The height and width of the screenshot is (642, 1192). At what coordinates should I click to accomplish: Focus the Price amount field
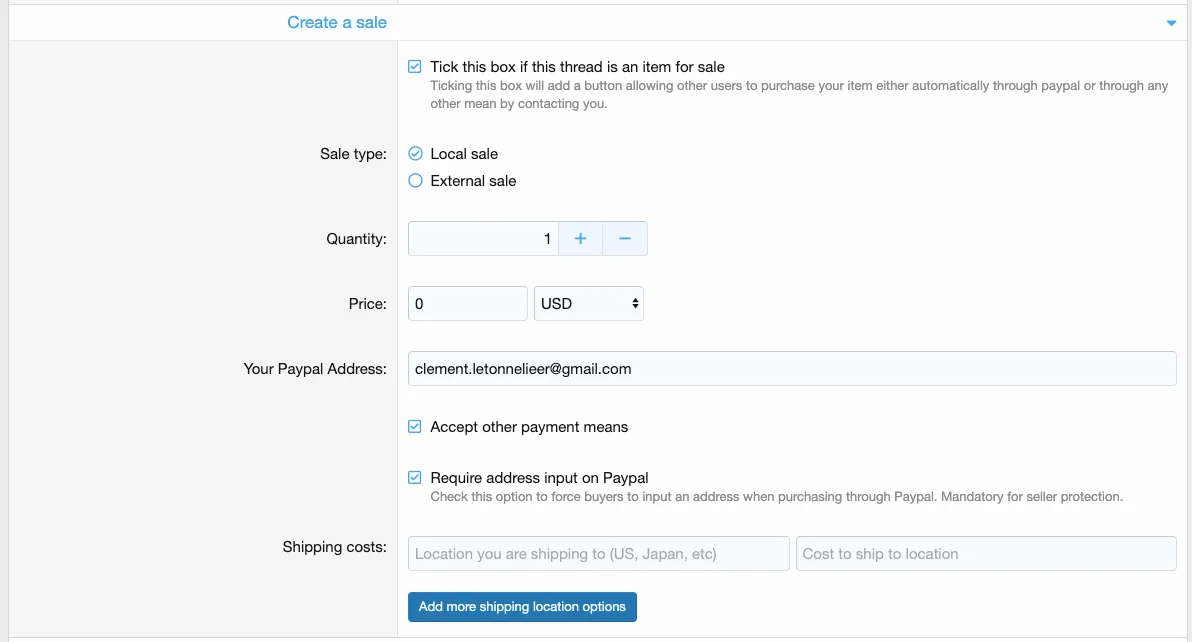pyautogui.click(x=467, y=304)
